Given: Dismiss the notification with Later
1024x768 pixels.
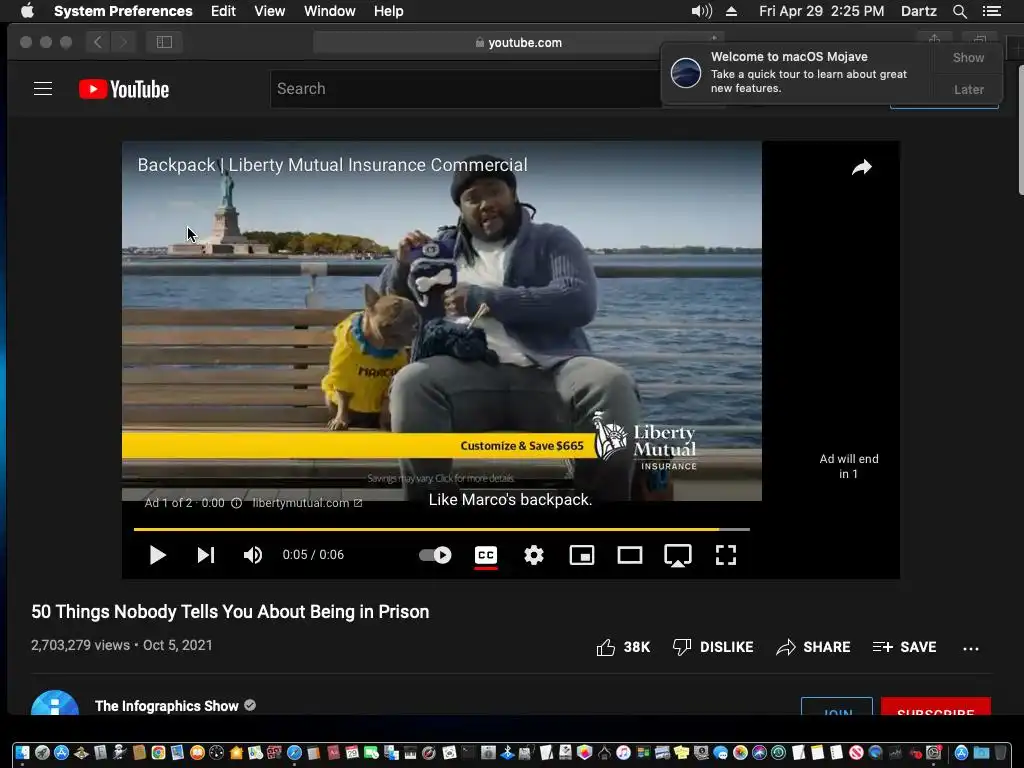Looking at the screenshot, I should (x=968, y=89).
